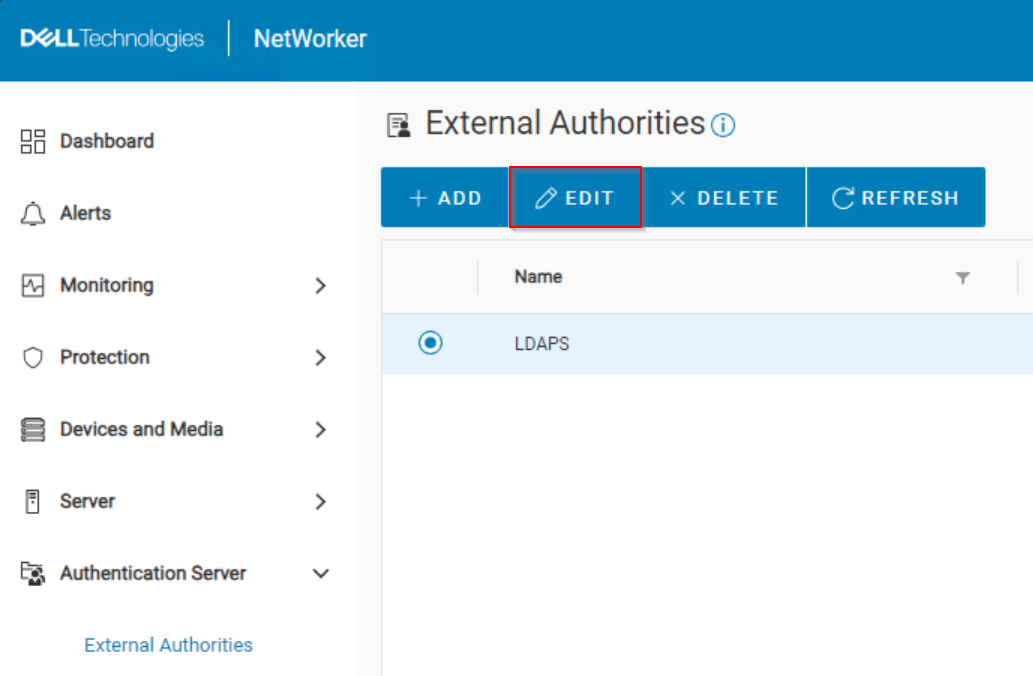Click the filter icon on the Name column
Viewport: 1033px width, 676px height.
click(x=962, y=277)
